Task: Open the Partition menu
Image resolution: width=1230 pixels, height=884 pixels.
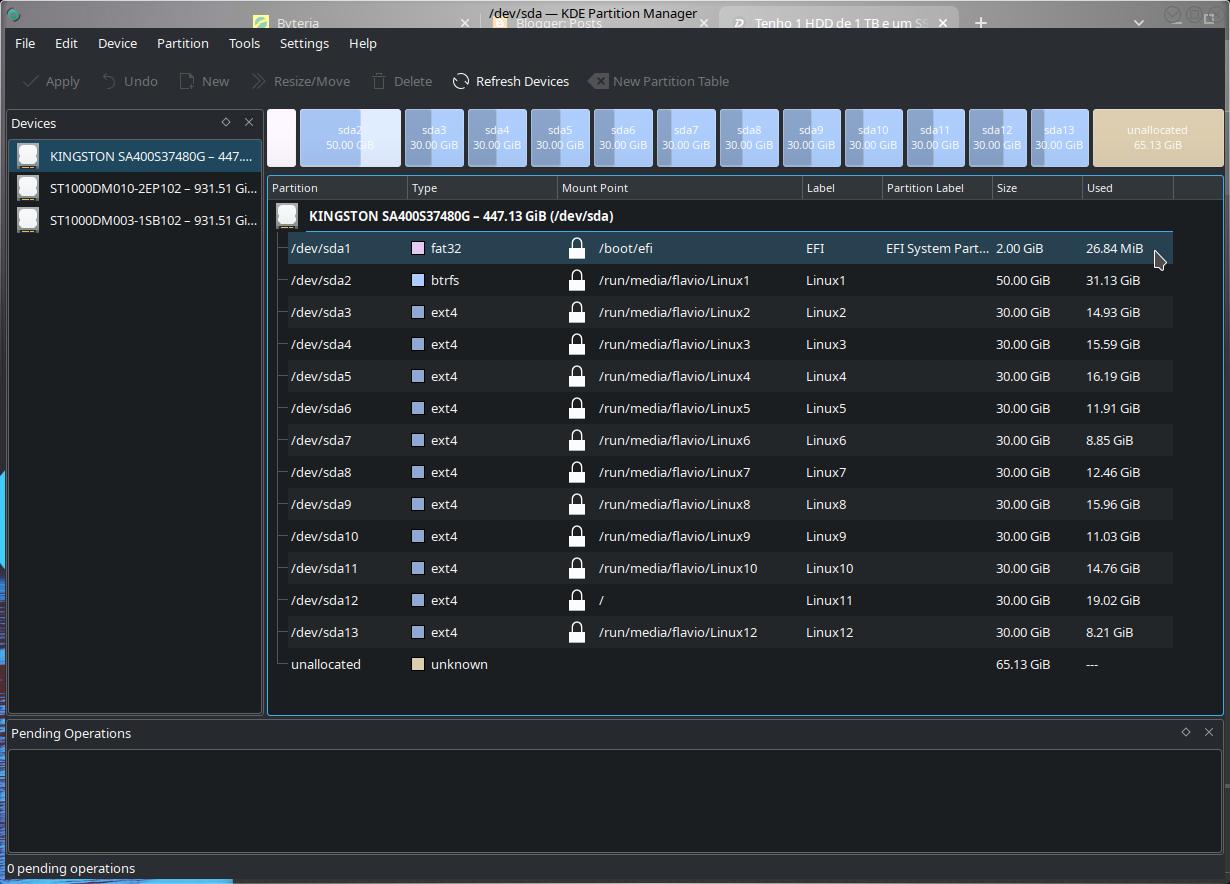Action: (x=183, y=43)
